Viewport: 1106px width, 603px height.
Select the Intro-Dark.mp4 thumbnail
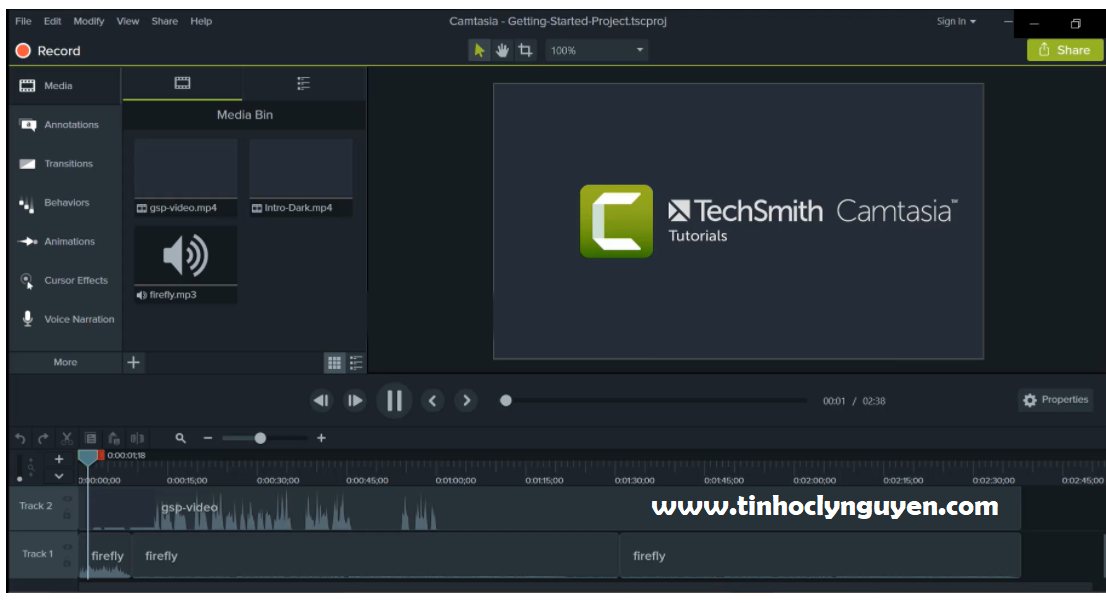[x=300, y=177]
